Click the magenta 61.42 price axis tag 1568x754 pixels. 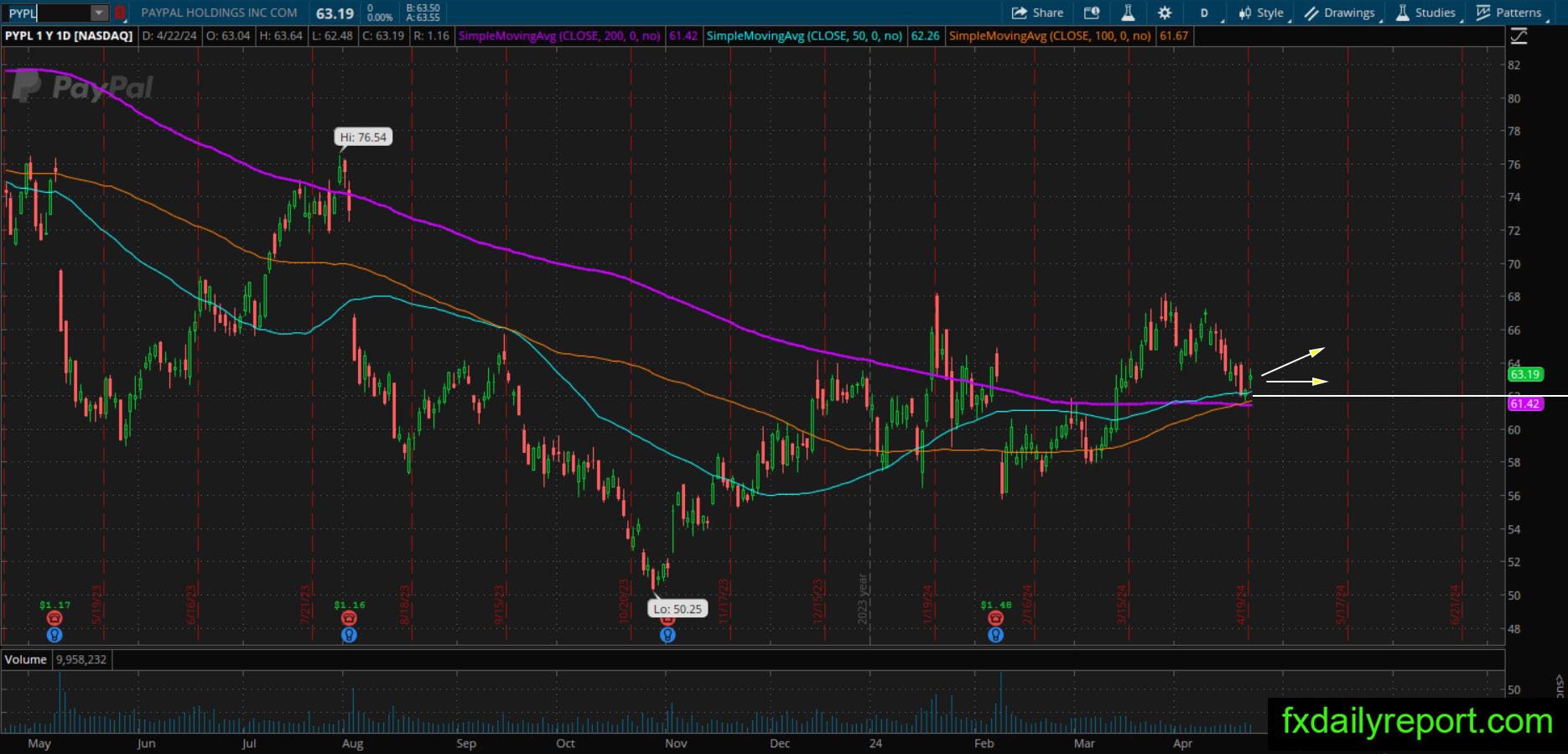[x=1524, y=403]
